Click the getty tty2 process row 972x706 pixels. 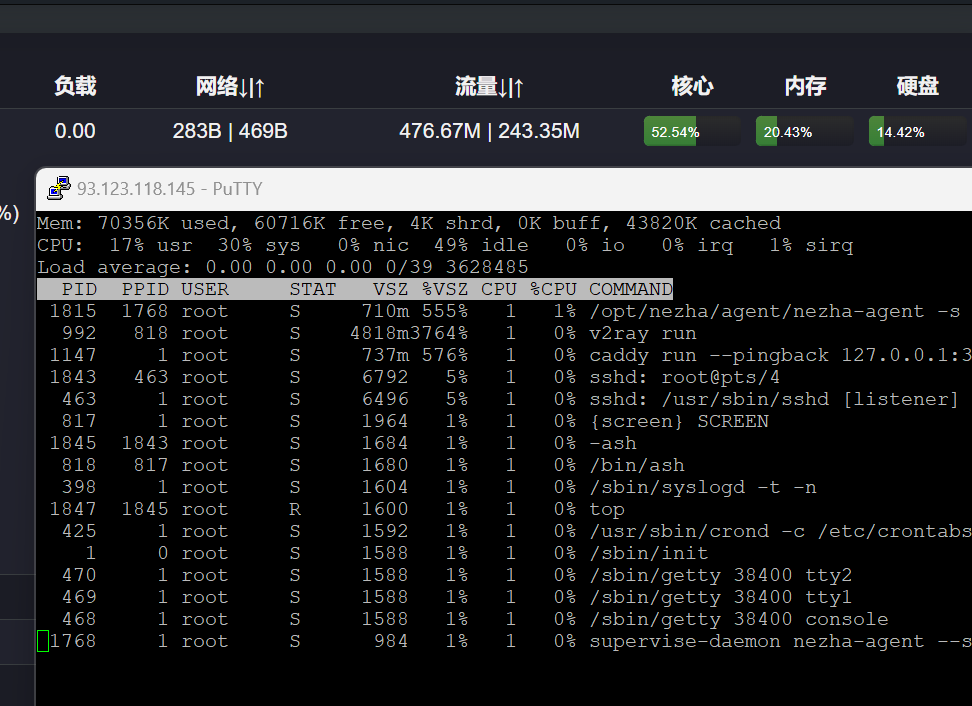pos(504,575)
